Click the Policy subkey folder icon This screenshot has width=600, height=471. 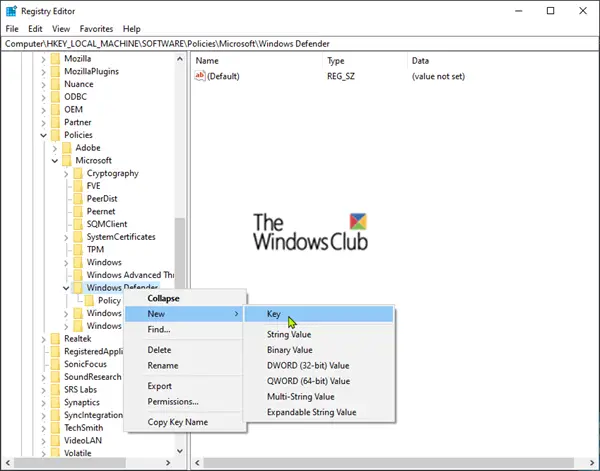[x=89, y=300]
